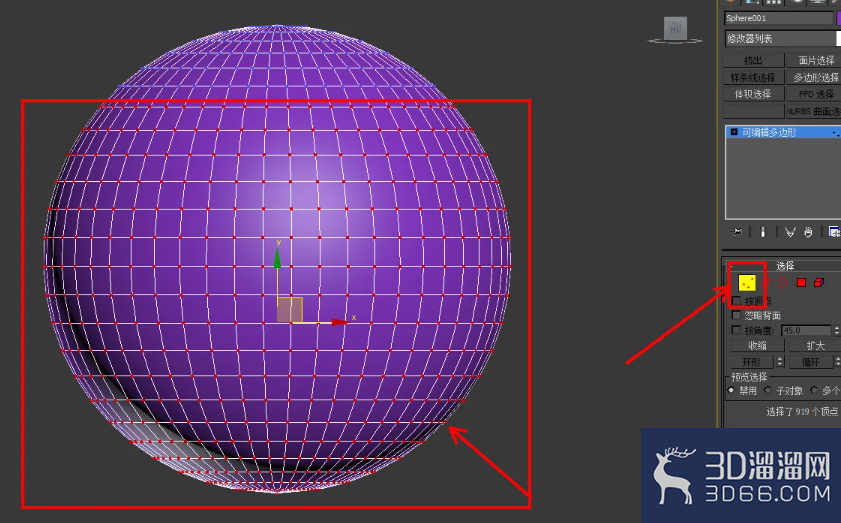Collapse the 选择 rollout header
Image resolution: width=841 pixels, height=523 pixels.
click(x=783, y=266)
